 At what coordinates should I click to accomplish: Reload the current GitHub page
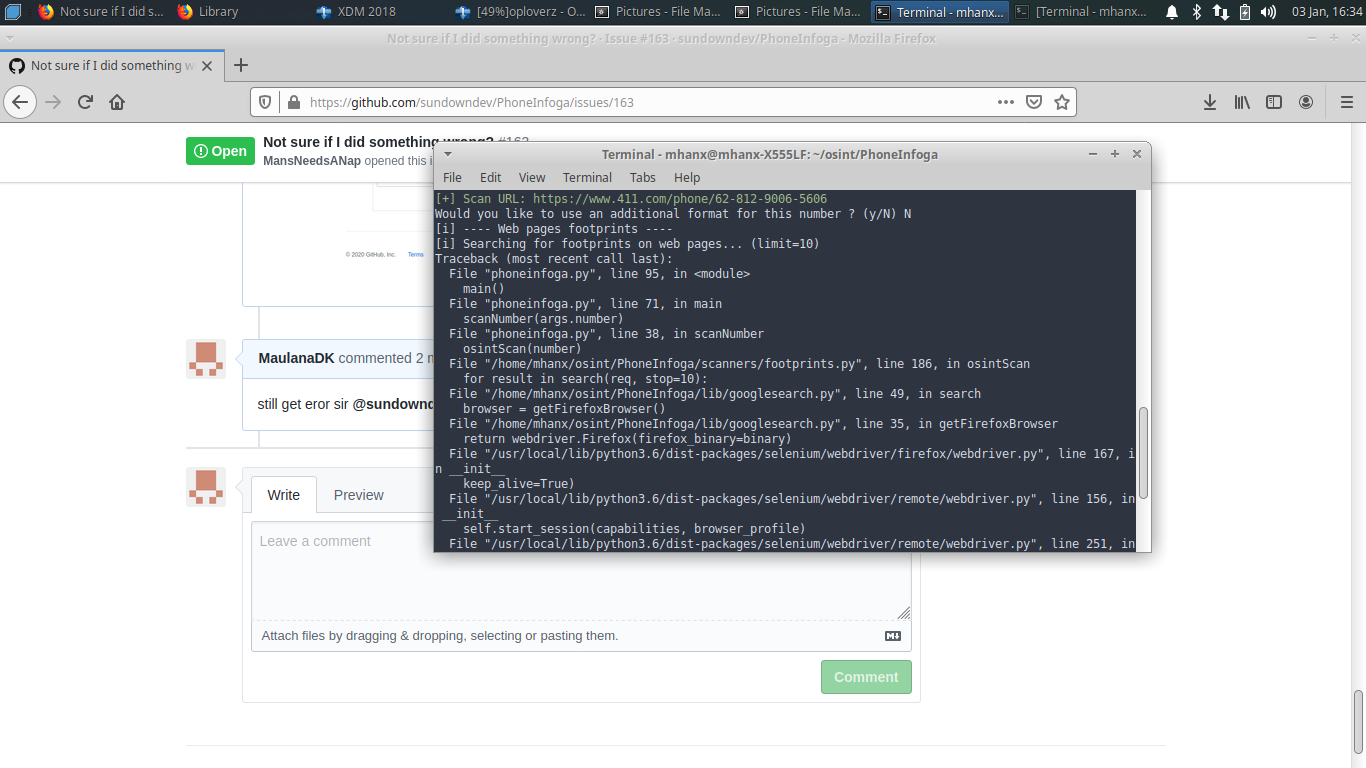tap(84, 102)
